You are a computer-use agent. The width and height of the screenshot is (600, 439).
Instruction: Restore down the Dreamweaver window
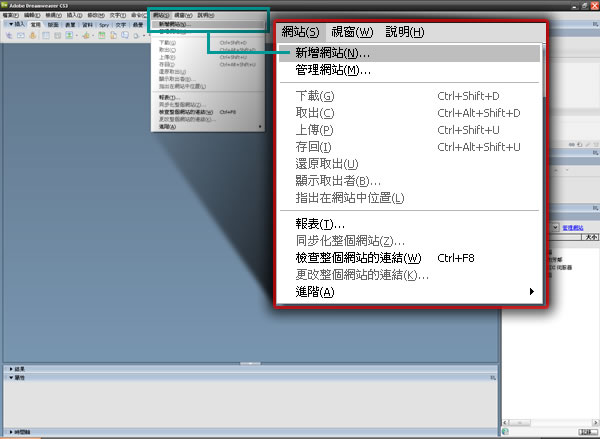tap(585, 5)
